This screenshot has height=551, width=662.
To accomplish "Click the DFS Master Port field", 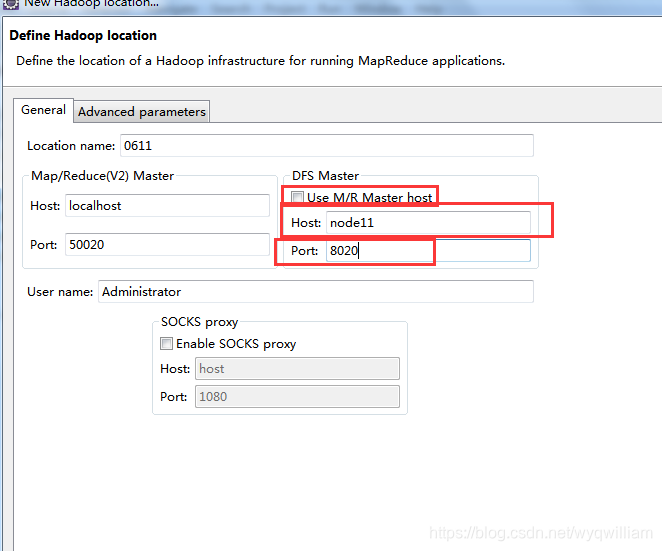I will (428, 250).
